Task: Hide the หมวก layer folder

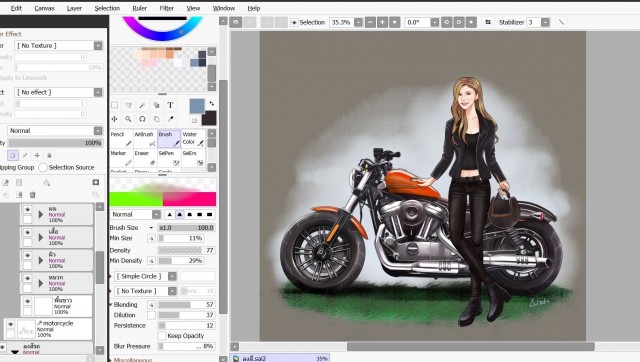Action: point(27,278)
